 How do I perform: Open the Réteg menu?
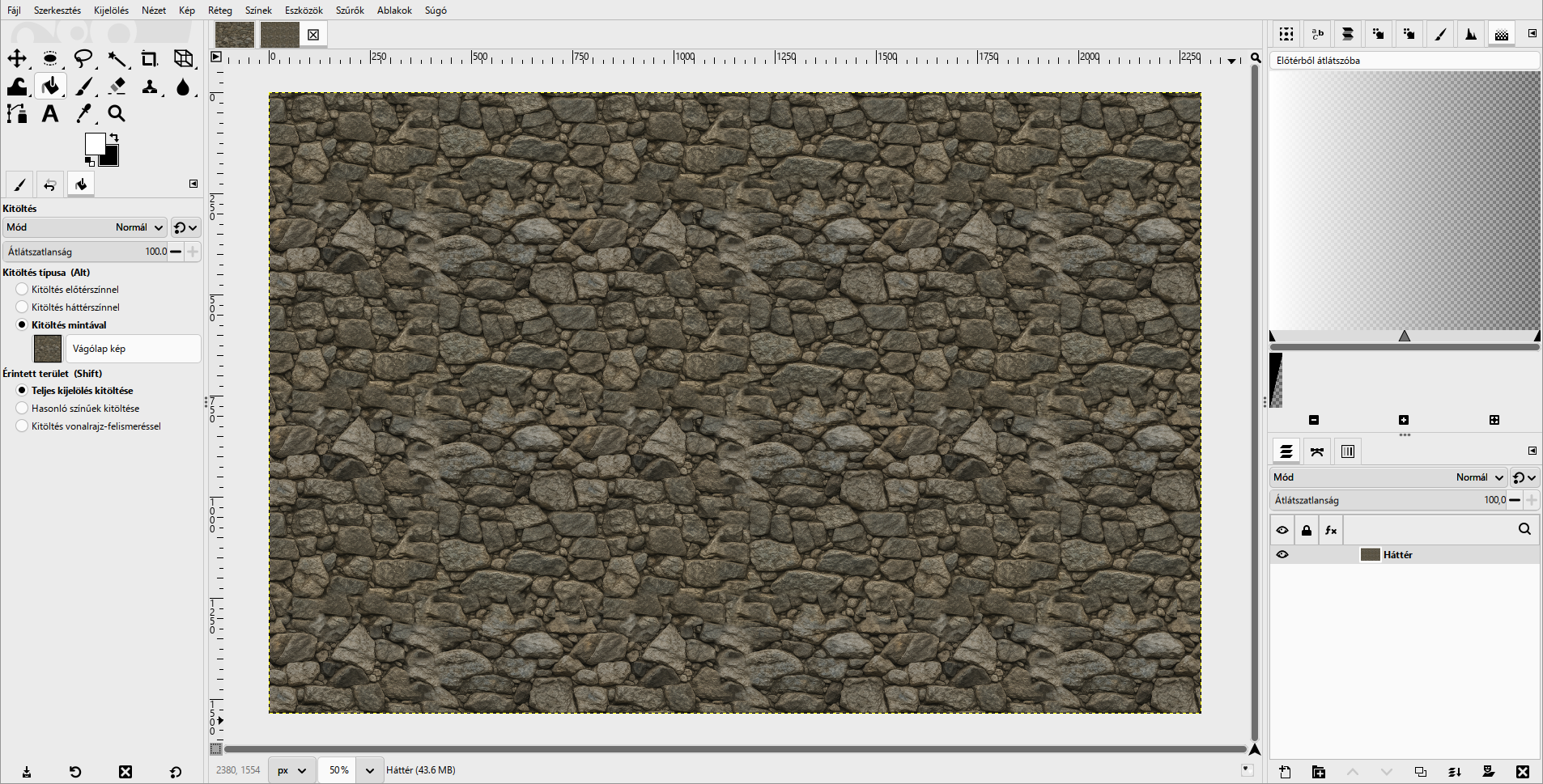[x=219, y=11]
